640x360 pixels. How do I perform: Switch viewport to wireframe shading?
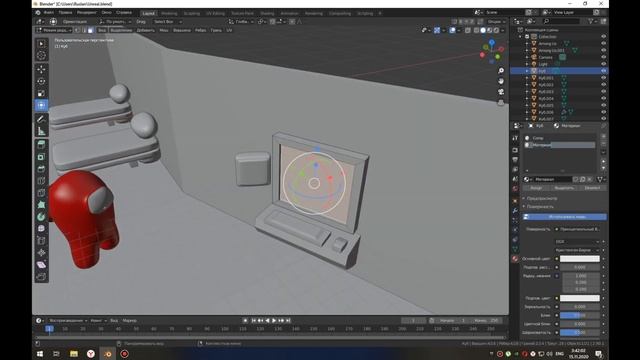pos(476,30)
